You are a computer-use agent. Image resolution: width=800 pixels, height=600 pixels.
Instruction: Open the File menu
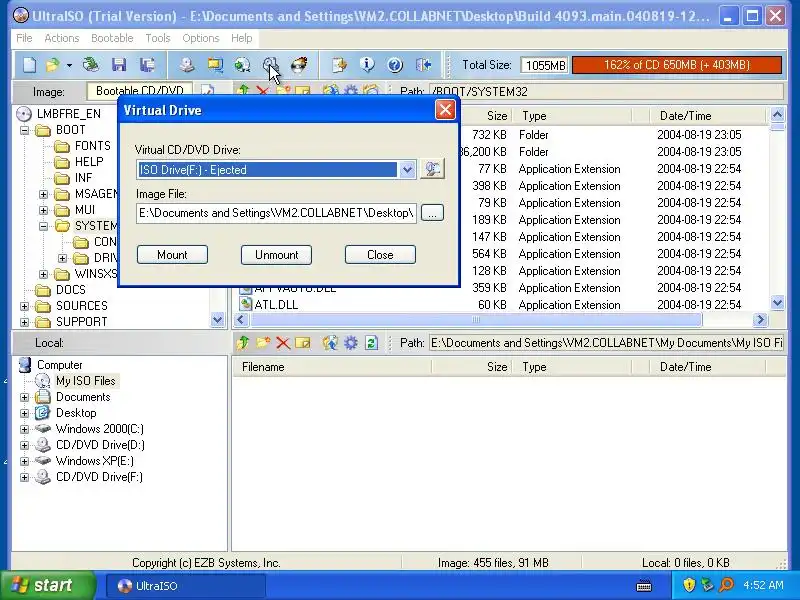(x=24, y=38)
